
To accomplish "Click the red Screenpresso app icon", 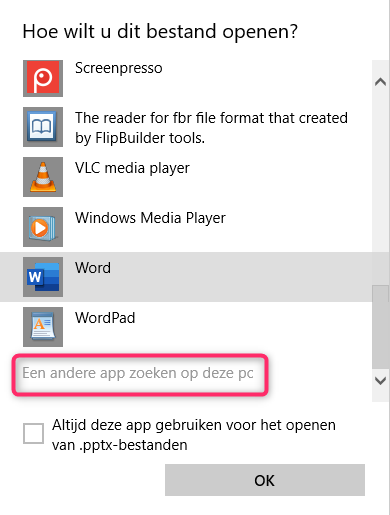I will point(43,78).
